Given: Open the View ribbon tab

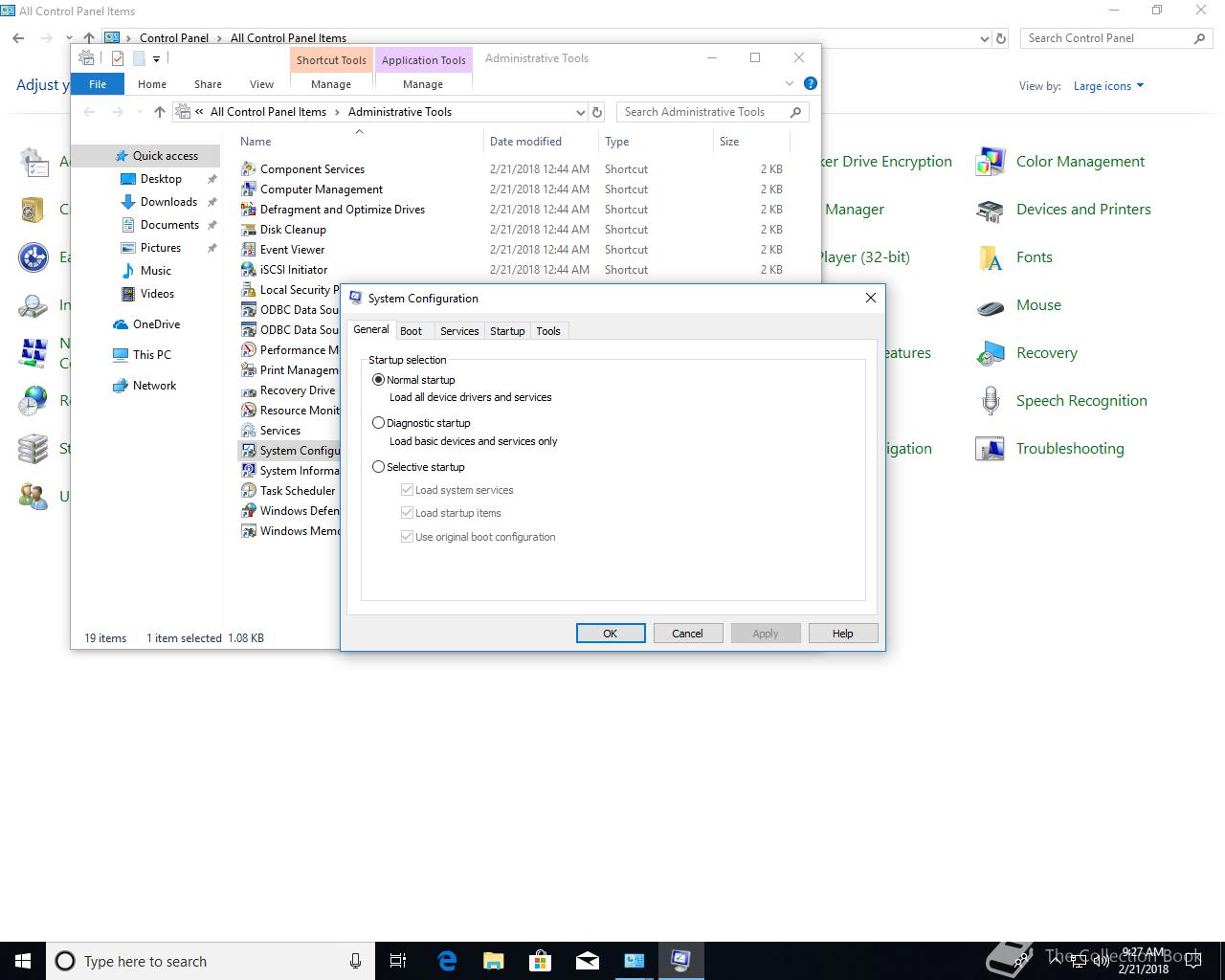Looking at the screenshot, I should pyautogui.click(x=261, y=84).
